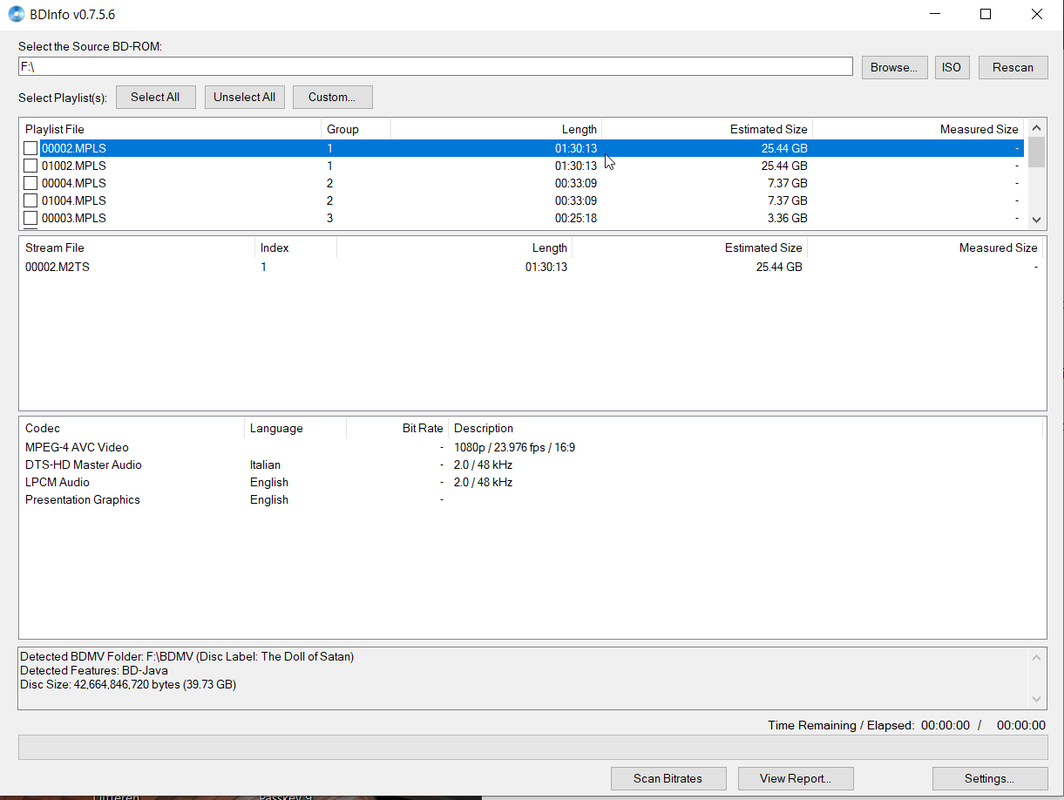Check the 01002.MPLS playlist checkbox
Image resolution: width=1064 pixels, height=800 pixels.
click(x=31, y=166)
